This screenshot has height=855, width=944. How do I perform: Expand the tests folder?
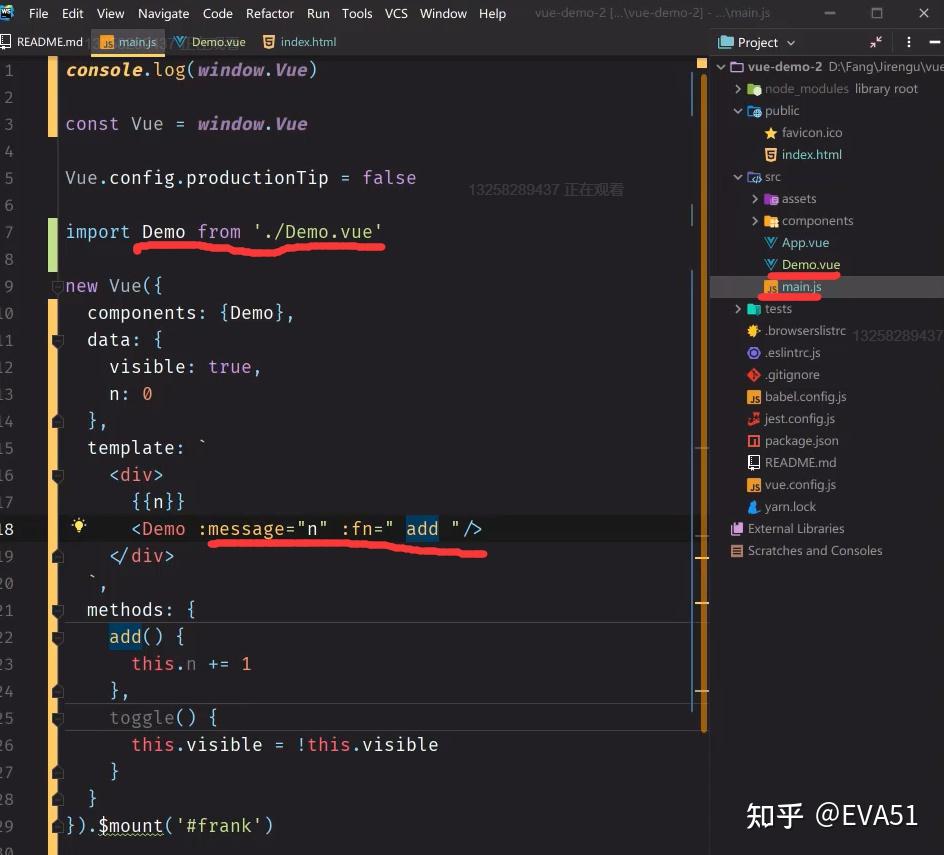738,309
